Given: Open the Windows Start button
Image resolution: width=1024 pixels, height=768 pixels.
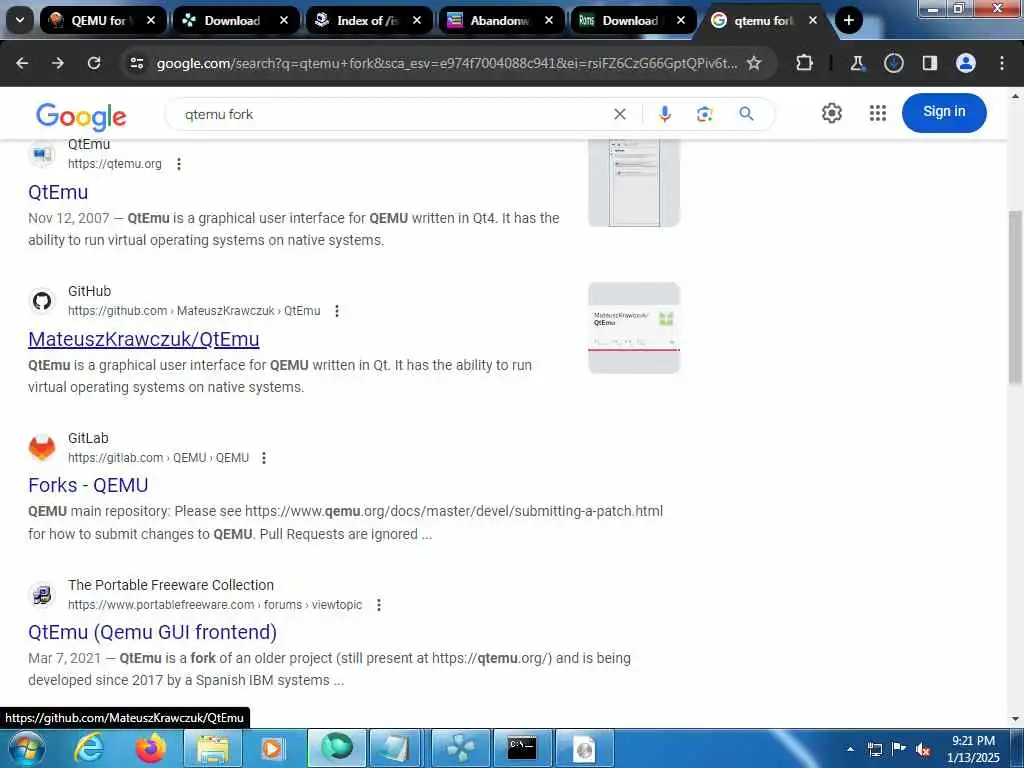Looking at the screenshot, I should [25, 748].
